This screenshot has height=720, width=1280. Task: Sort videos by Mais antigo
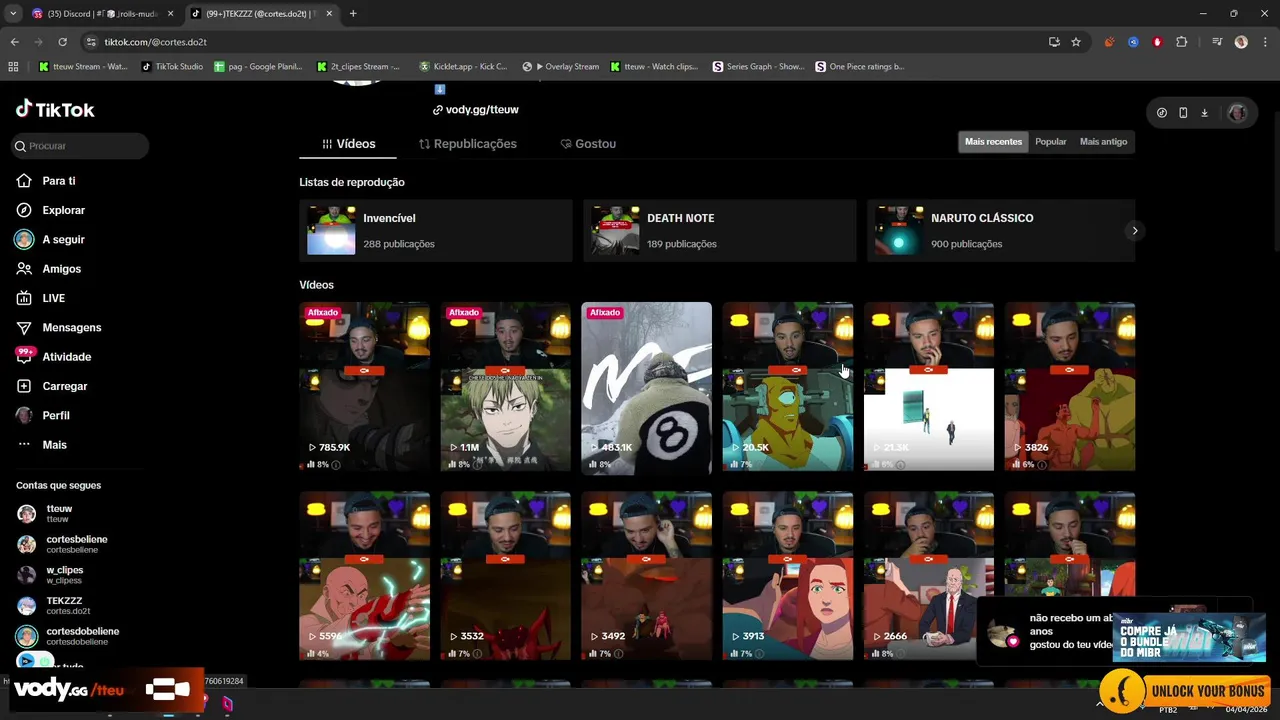coord(1103,142)
